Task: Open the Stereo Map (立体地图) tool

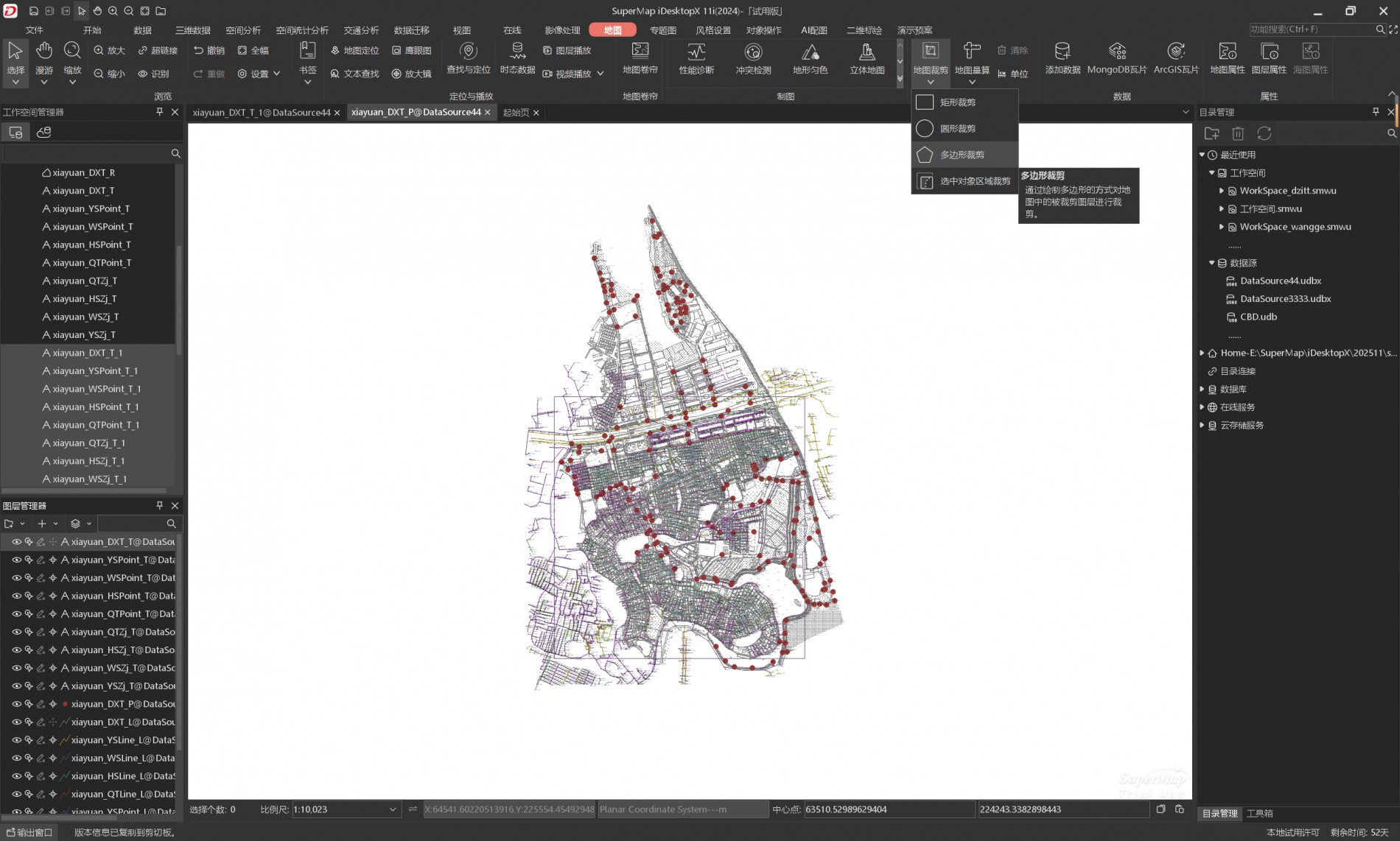Action: 867,52
